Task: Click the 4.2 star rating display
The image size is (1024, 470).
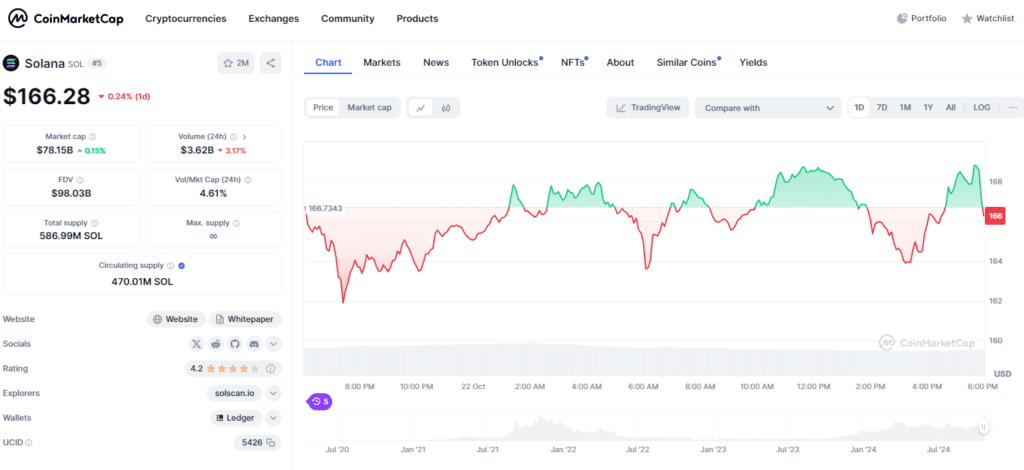Action: (233, 369)
